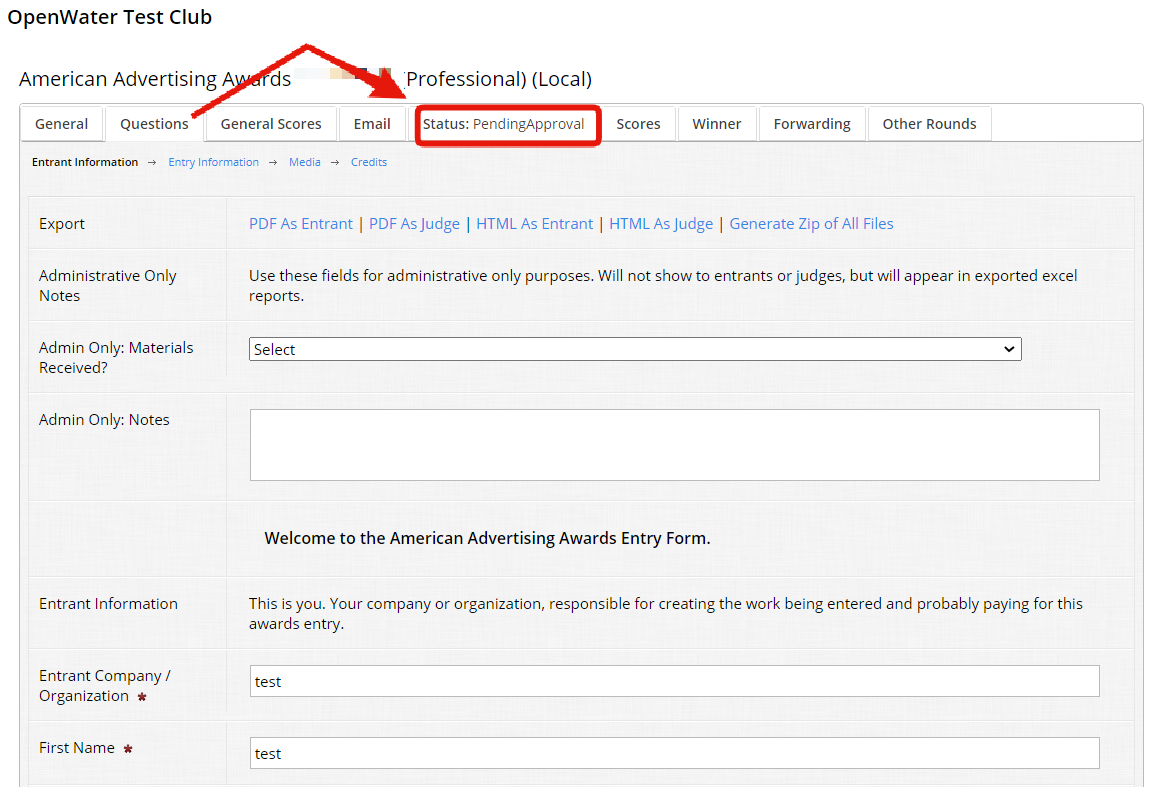Jump to Media section link
This screenshot has height=787, width=1160.
coord(305,162)
